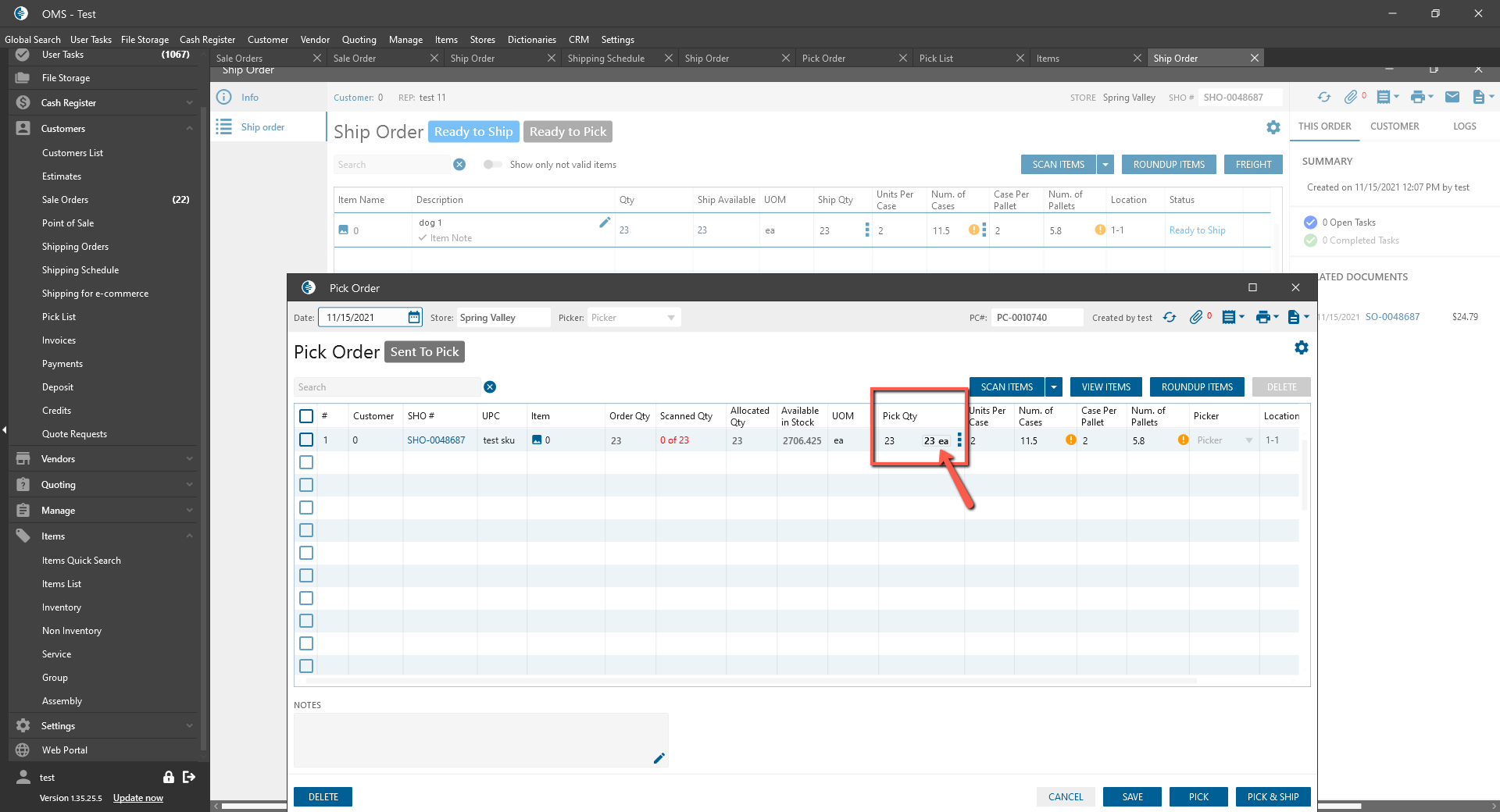Edit dog 1 description with pencil icon
This screenshot has height=812, width=1500.
(x=605, y=223)
